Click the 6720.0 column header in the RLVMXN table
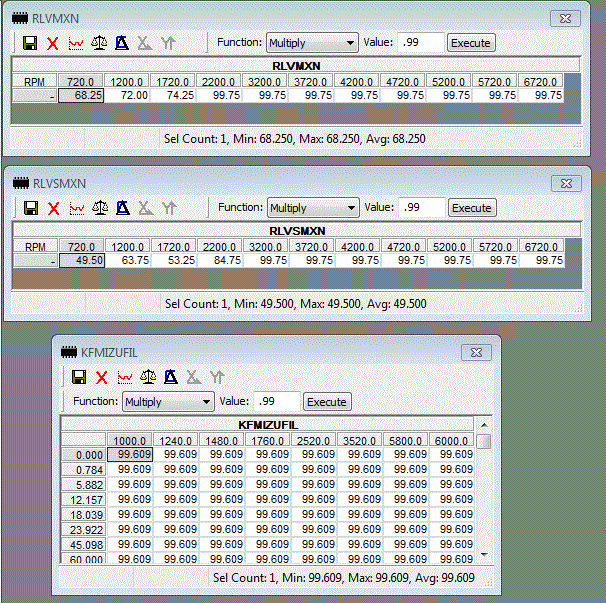Image resolution: width=606 pixels, height=603 pixels. click(540, 82)
